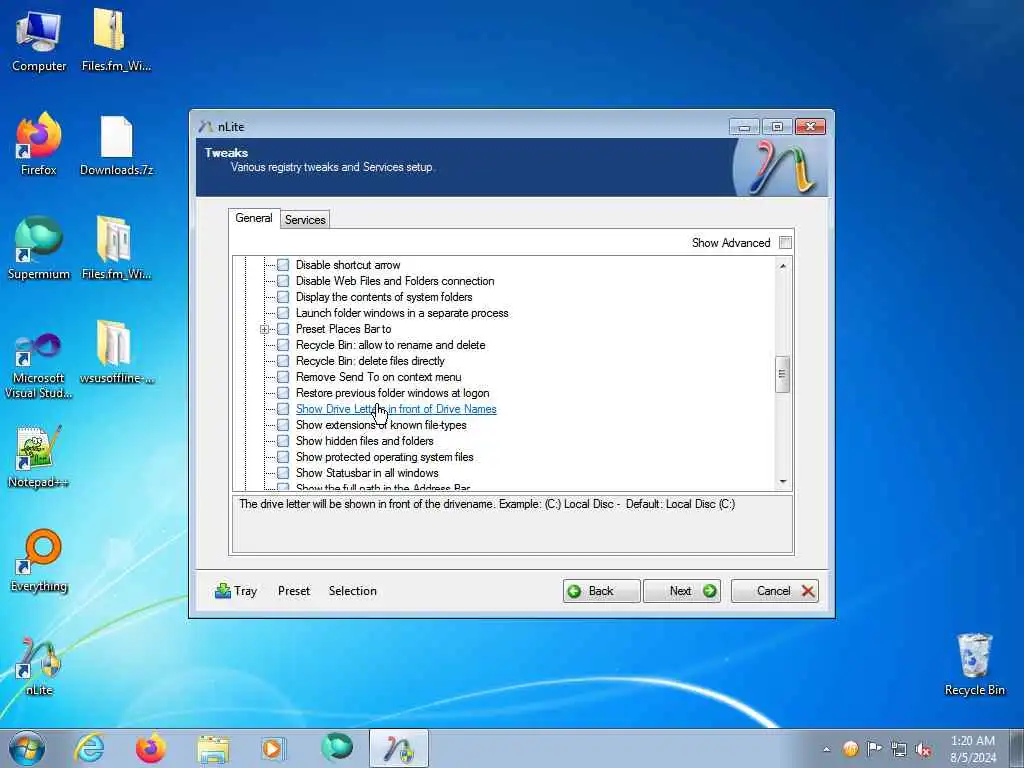The image size is (1024, 768).
Task: Select the Supermium desktop shortcut
Action: pyautogui.click(x=39, y=249)
